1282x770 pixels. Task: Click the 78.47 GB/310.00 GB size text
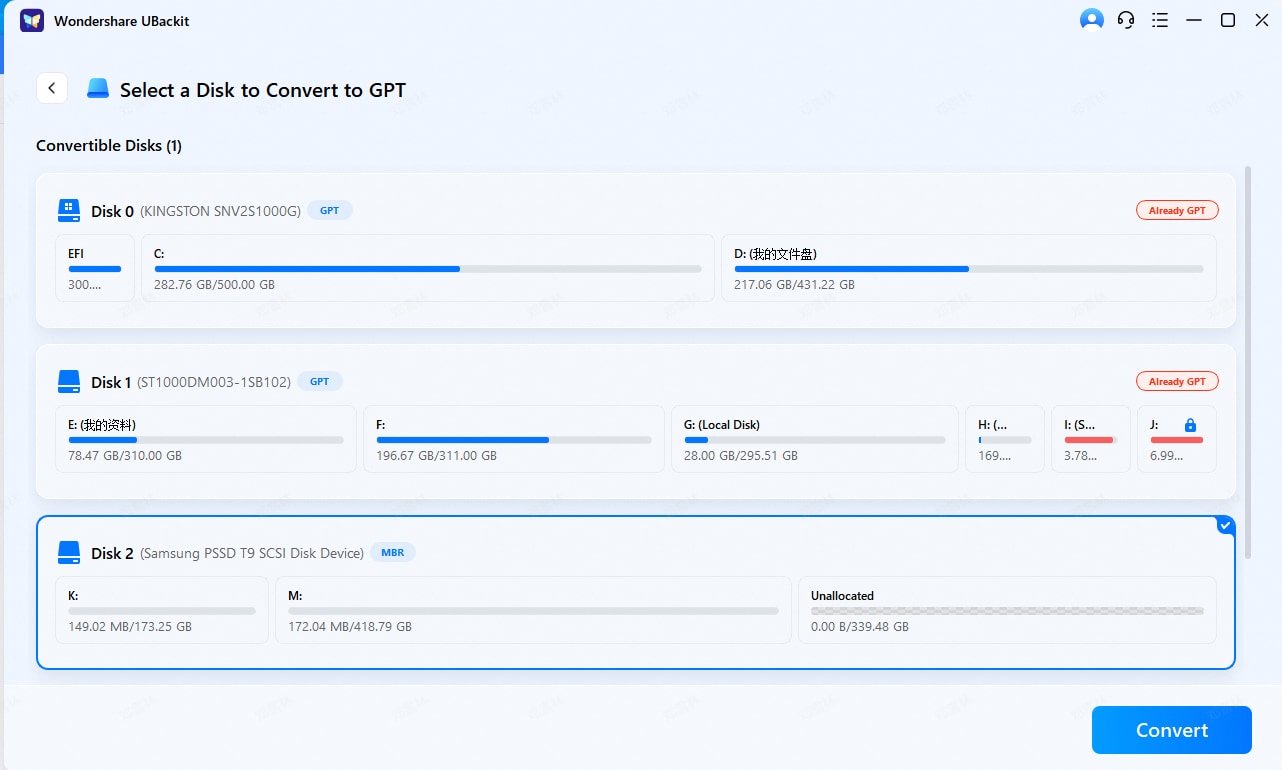125,456
